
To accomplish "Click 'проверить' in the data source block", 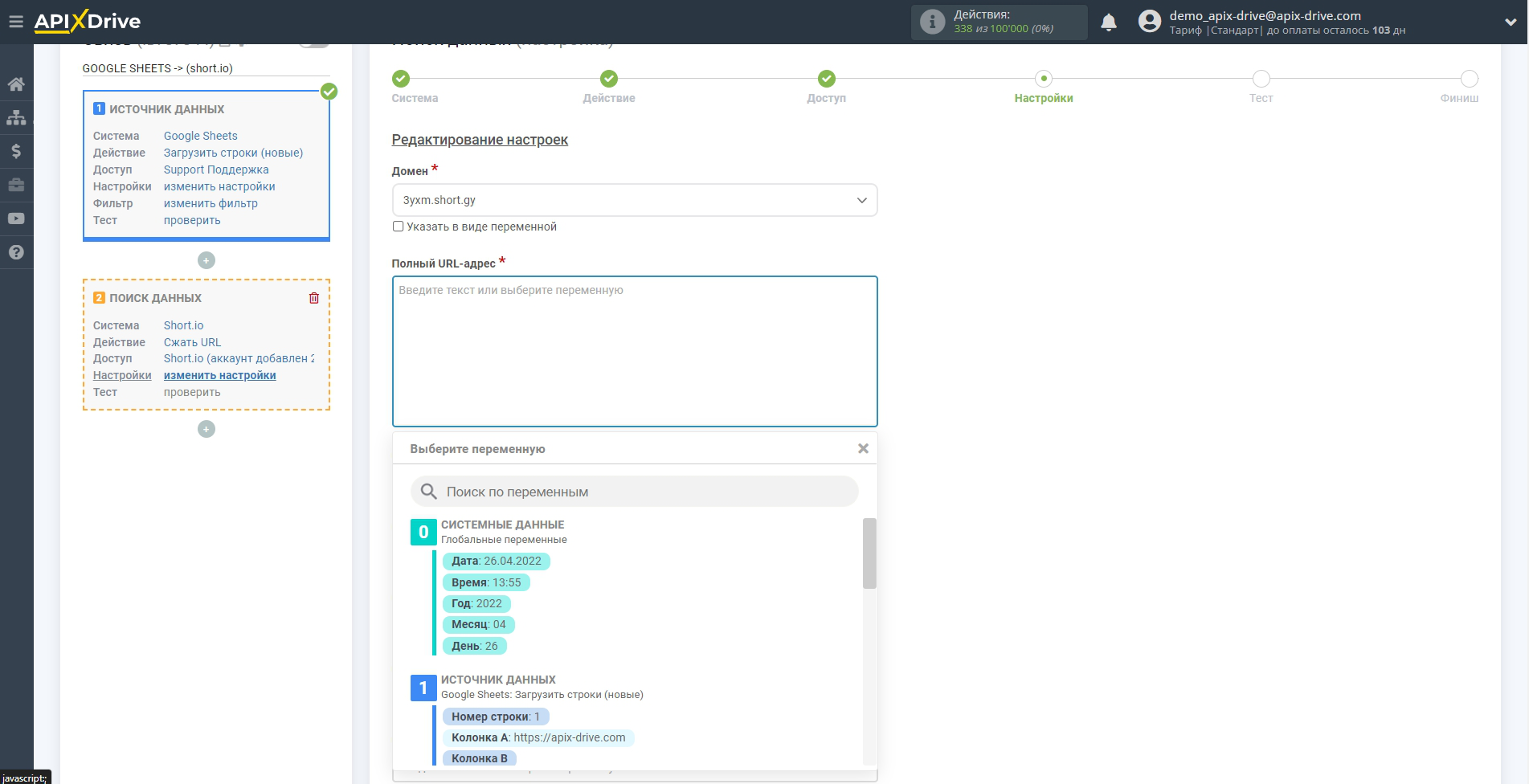I will (192, 220).
